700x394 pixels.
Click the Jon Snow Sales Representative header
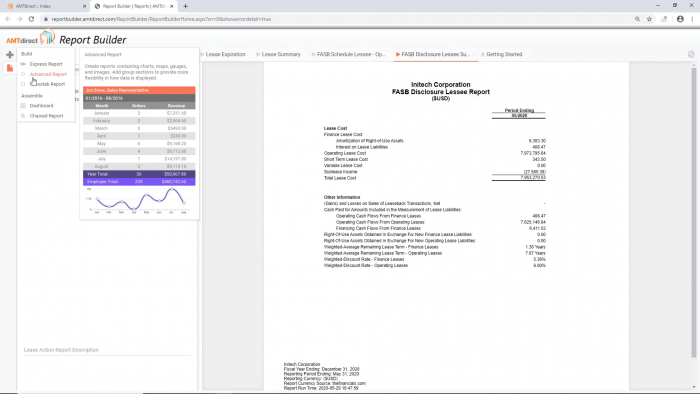(x=139, y=90)
